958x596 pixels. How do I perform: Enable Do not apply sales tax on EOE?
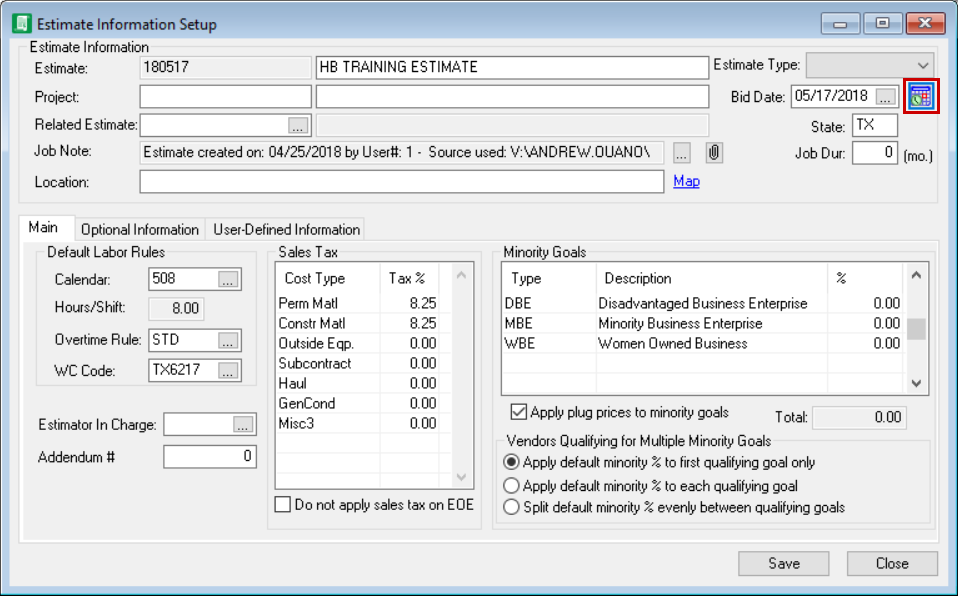282,505
